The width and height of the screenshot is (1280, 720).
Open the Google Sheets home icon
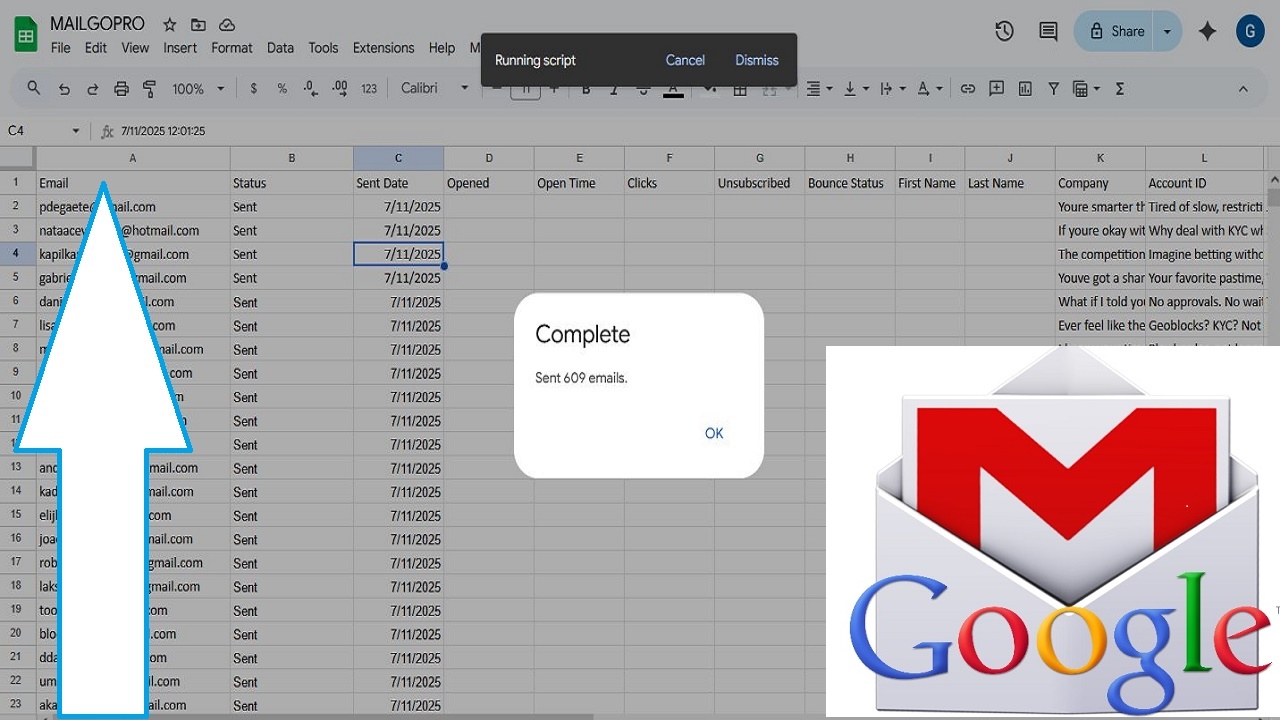25,35
